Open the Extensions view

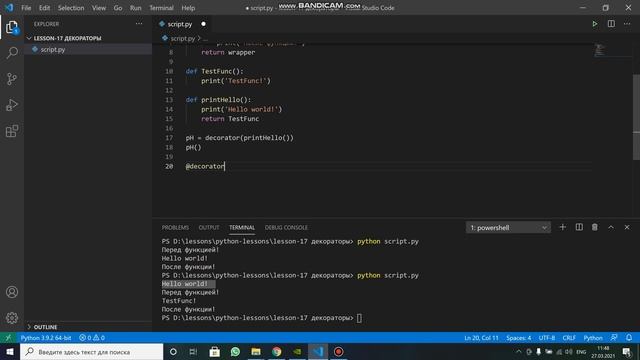[12, 131]
